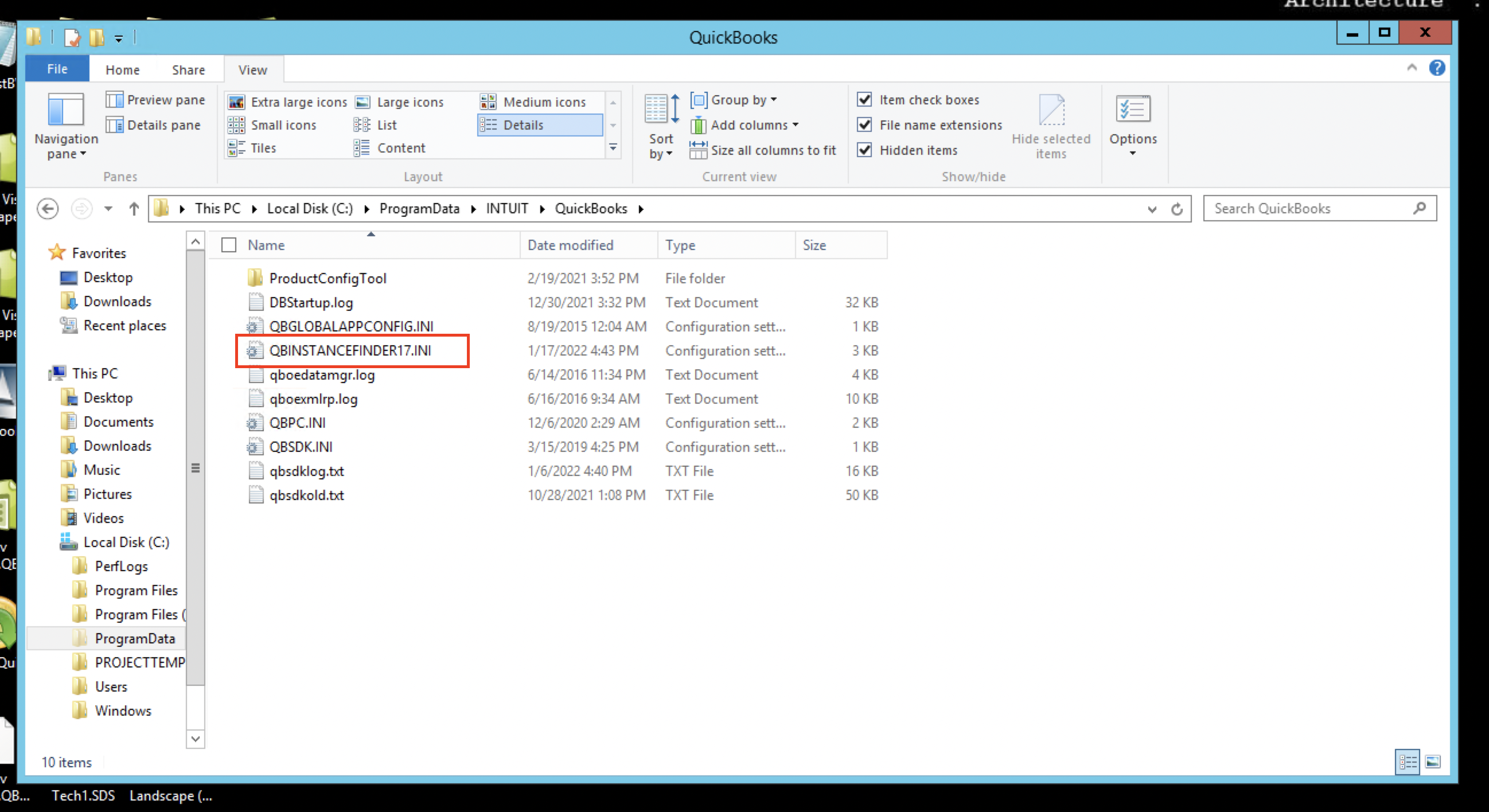Open the Group by dropdown
The width and height of the screenshot is (1489, 812).
[x=734, y=100]
